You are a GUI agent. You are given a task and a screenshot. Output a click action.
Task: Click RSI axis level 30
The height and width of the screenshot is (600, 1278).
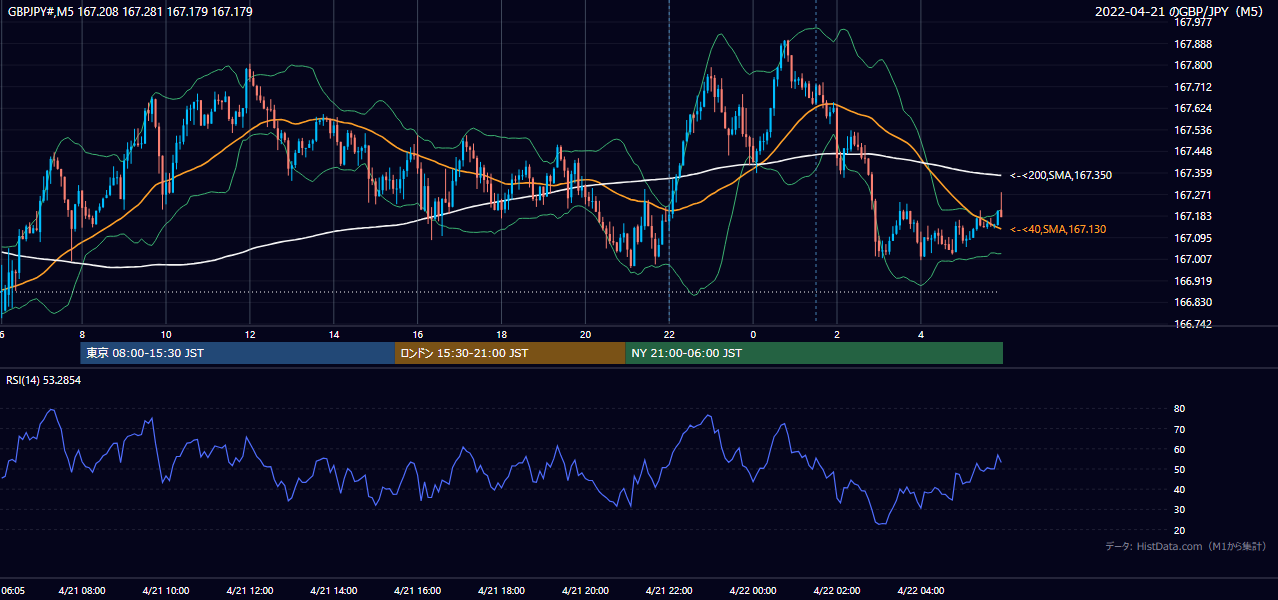[x=1179, y=510]
